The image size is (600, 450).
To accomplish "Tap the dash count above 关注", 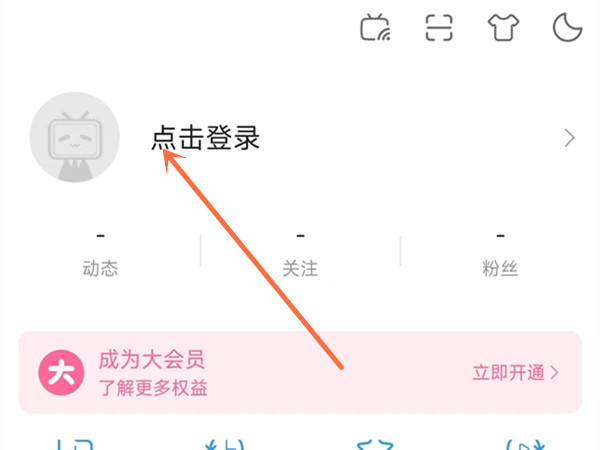I will 300,235.
